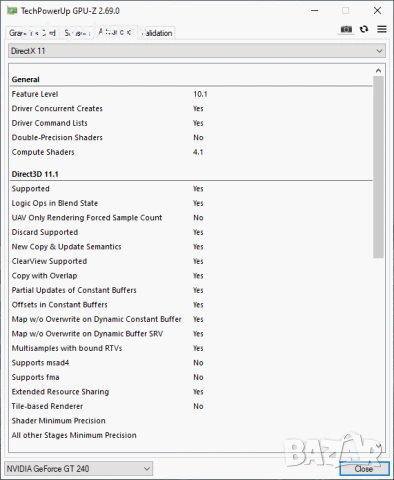Select the Advanced tab
Image resolution: width=394 pixels, height=480 pixels.
point(115,32)
